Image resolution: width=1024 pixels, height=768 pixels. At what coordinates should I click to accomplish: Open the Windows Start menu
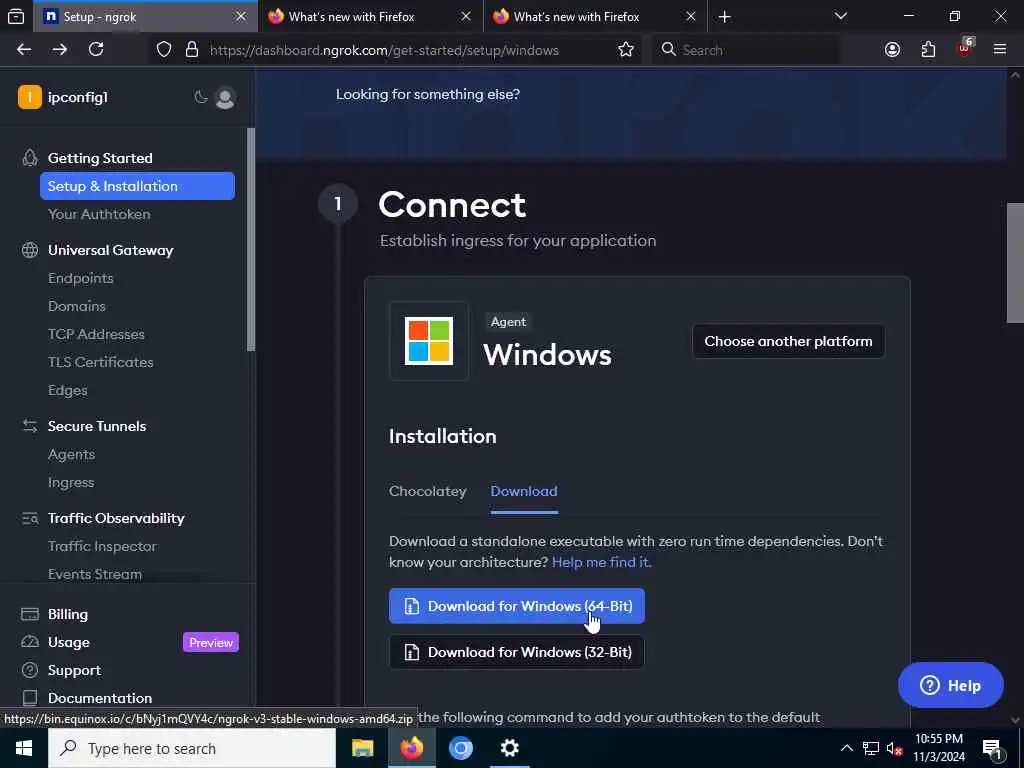click(24, 748)
